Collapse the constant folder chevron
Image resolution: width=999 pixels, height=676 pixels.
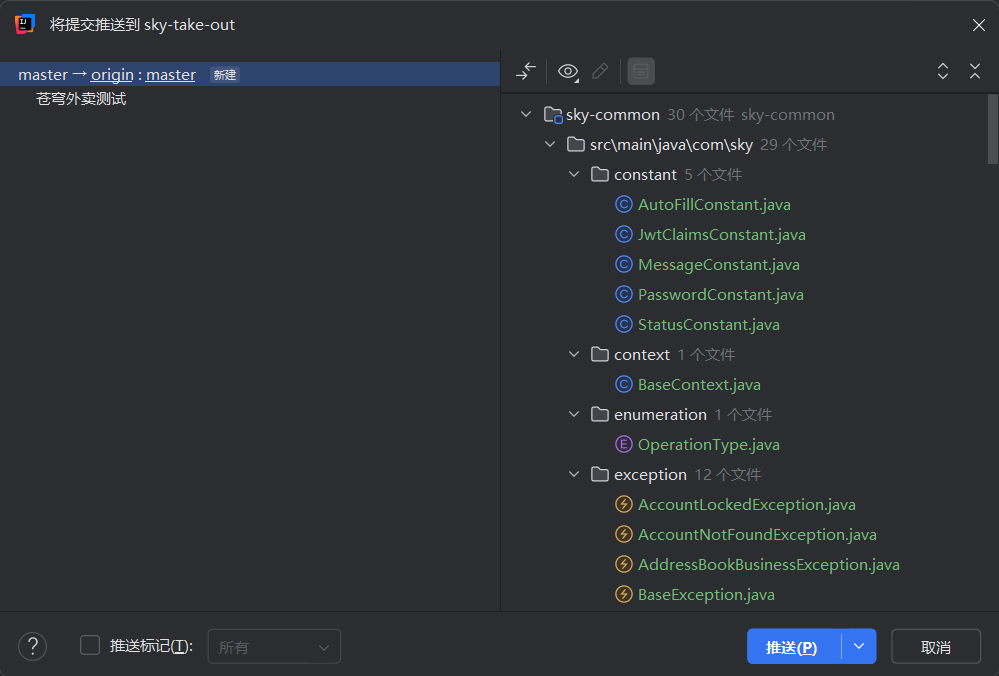coord(574,174)
